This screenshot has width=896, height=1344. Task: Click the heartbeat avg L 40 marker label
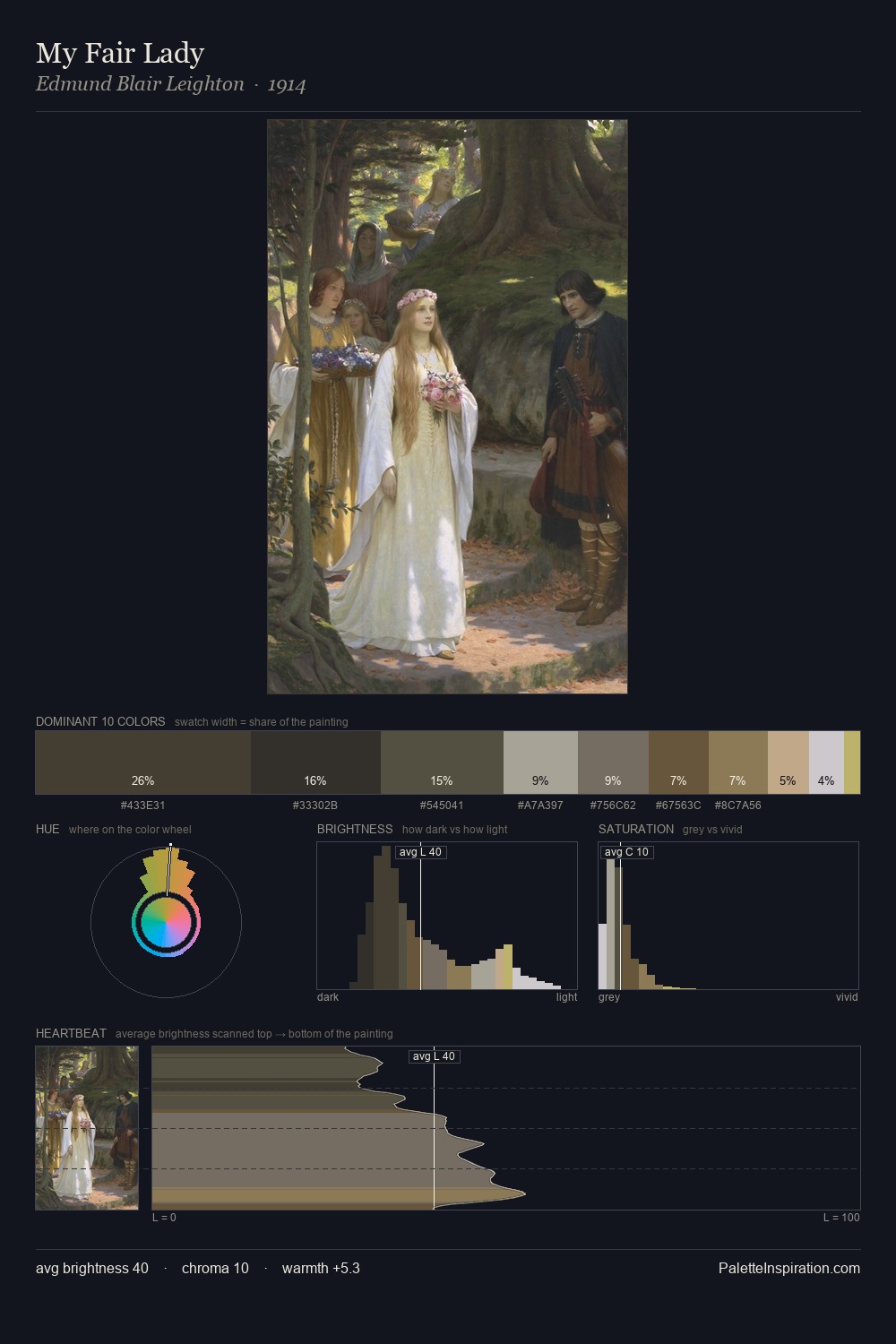click(434, 1056)
